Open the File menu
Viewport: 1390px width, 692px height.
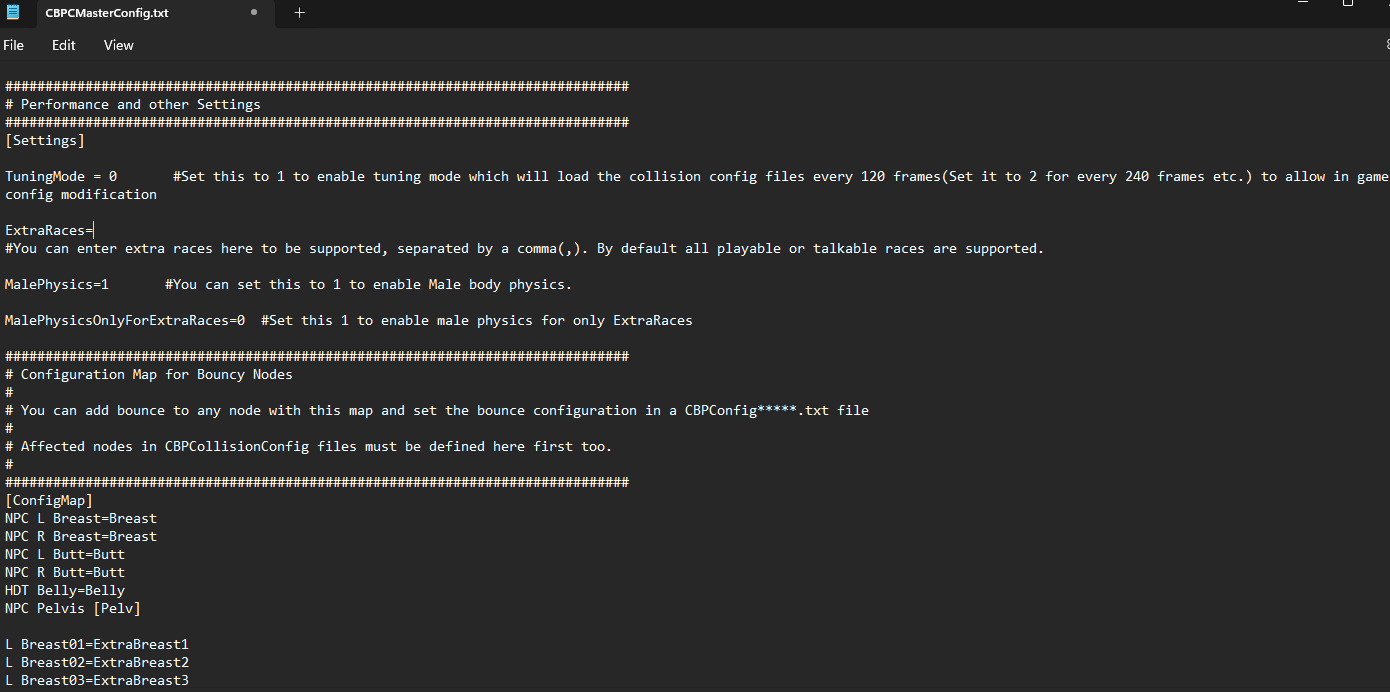(x=14, y=45)
